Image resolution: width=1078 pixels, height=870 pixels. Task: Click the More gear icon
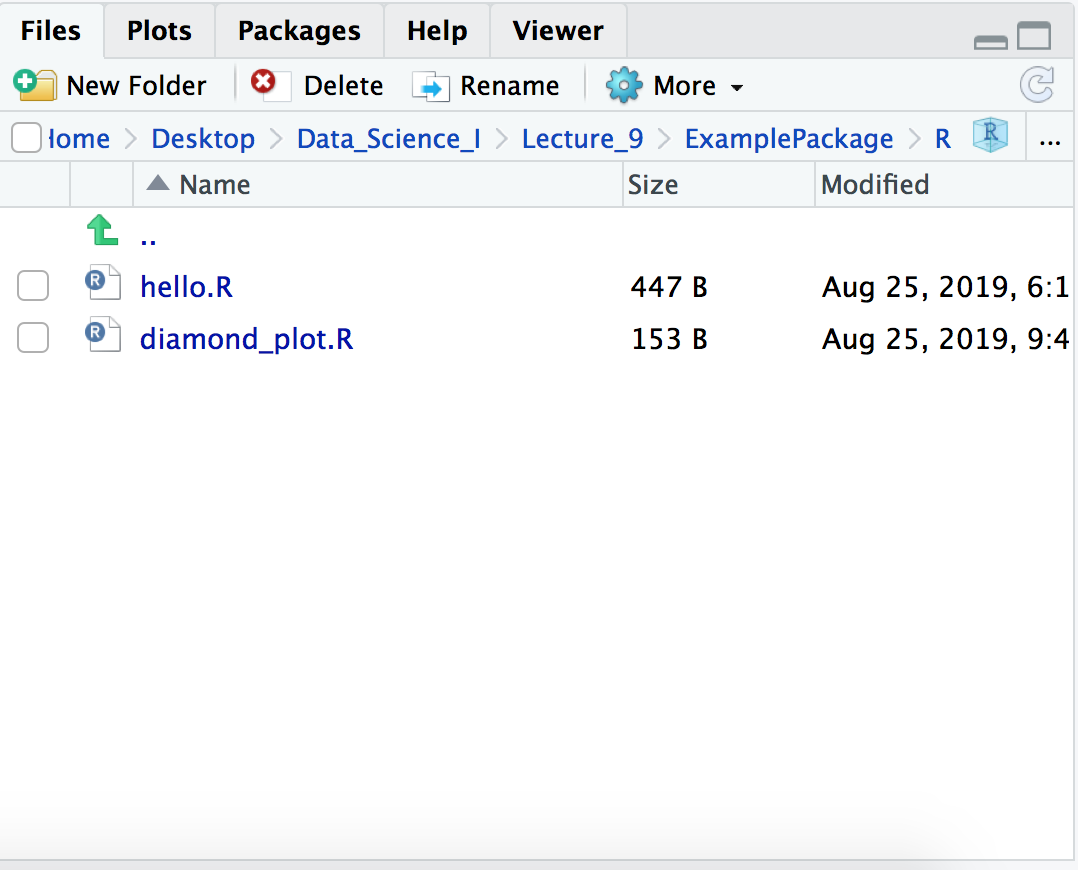coord(624,86)
